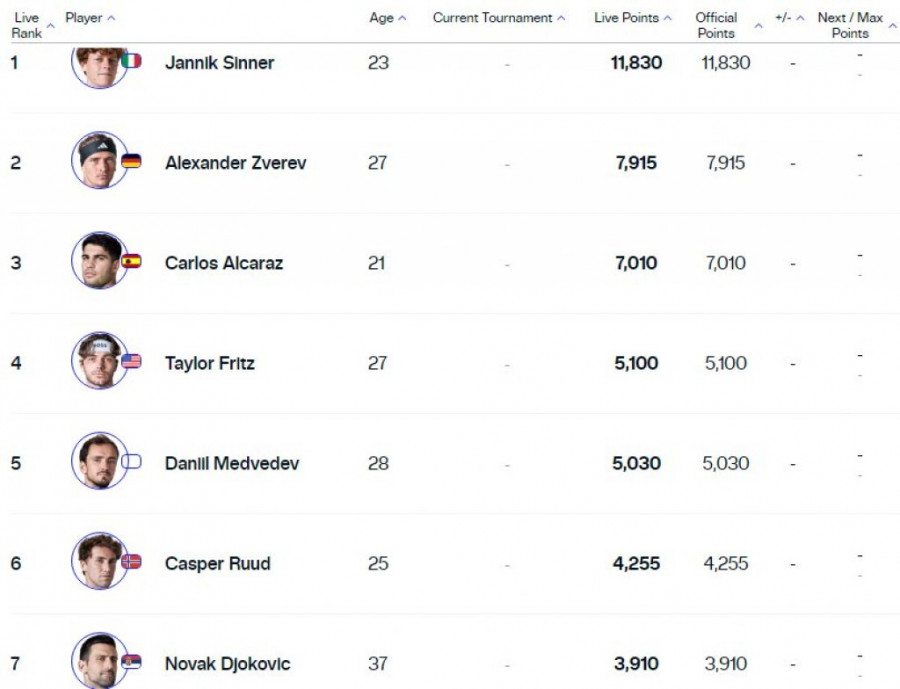
Task: Click the Serbian flag beside Novak Djokovic
Action: (x=131, y=661)
